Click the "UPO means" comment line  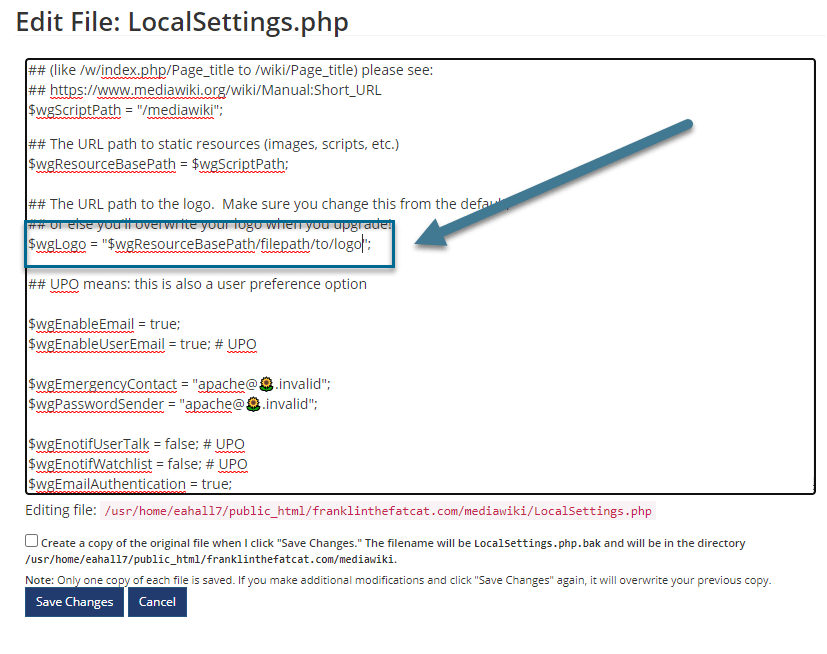click(x=196, y=284)
